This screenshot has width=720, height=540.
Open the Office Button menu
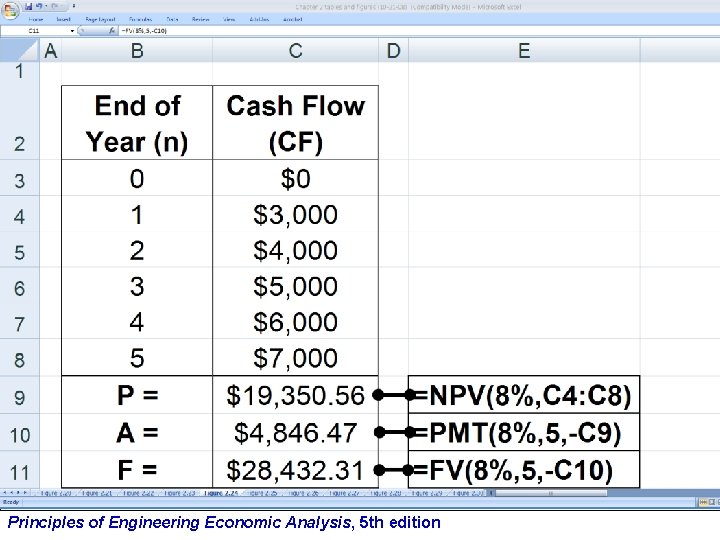(10, 10)
